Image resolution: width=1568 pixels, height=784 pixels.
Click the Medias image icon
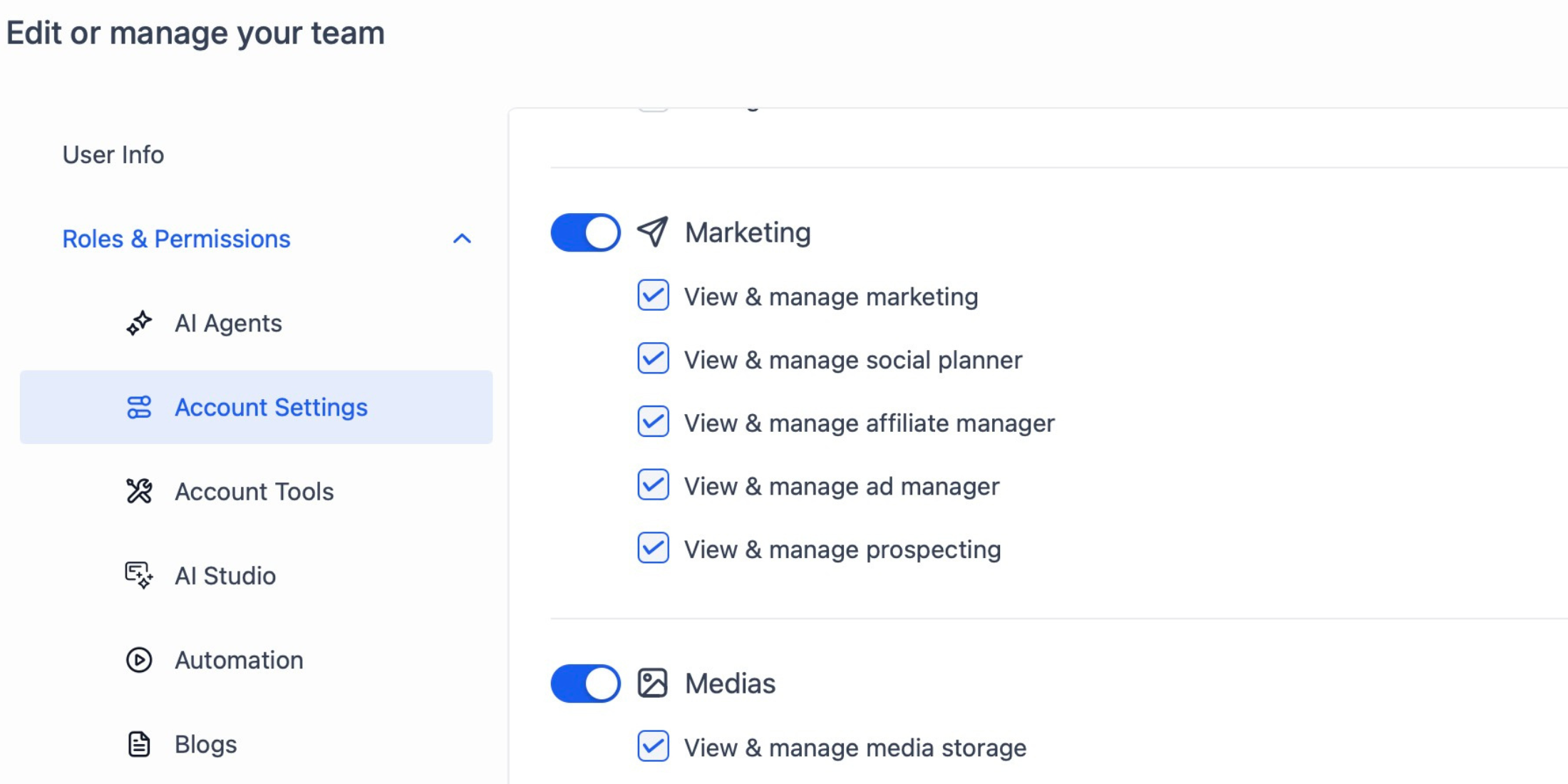(652, 683)
